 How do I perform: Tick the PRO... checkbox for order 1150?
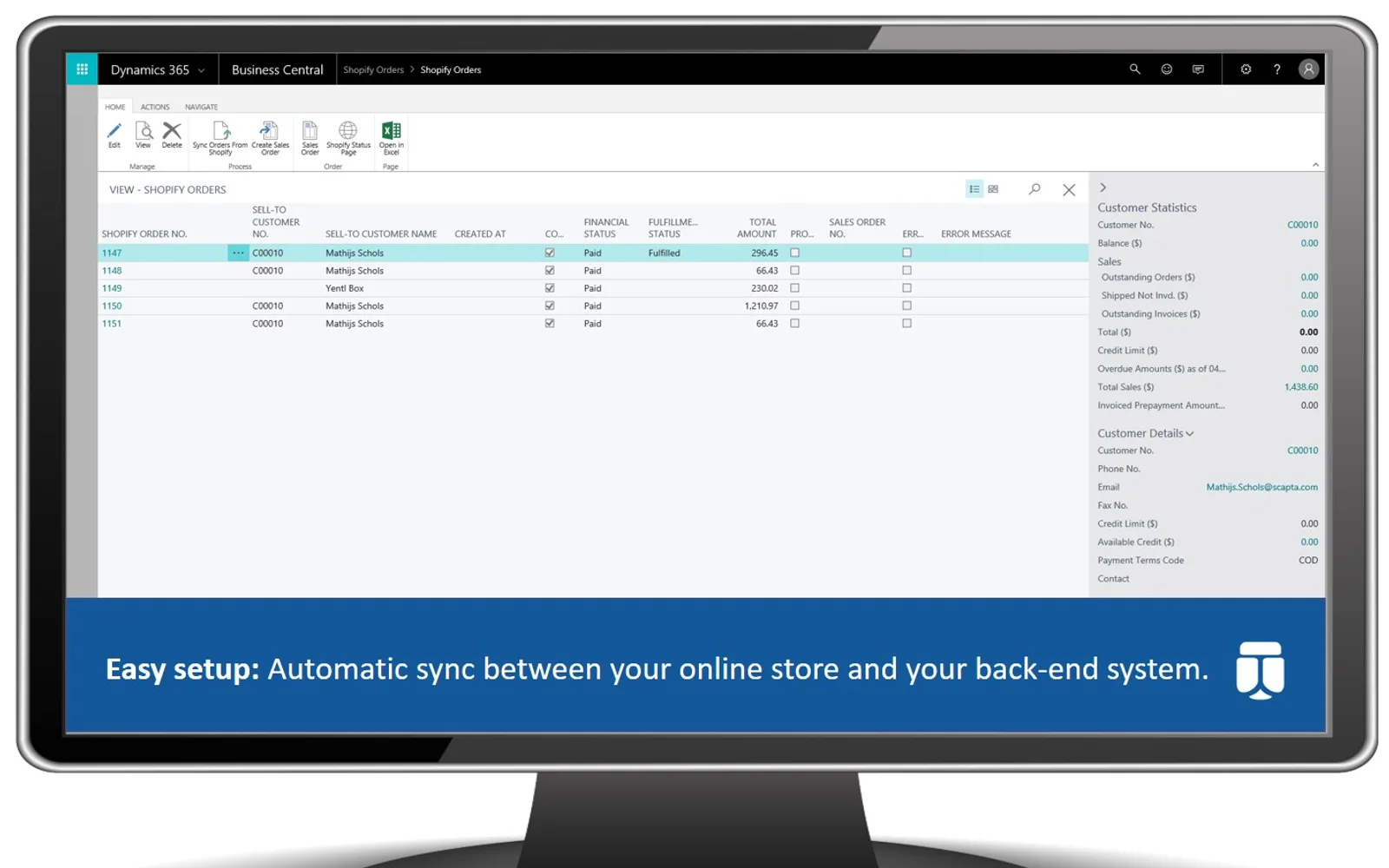[x=794, y=306]
